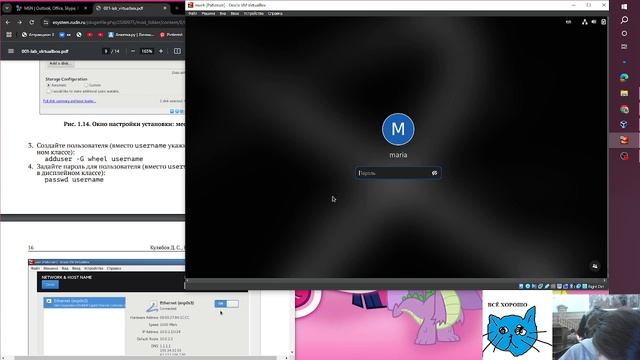Click the volume icon in the guest top bar
The width and height of the screenshot is (640, 360).
pyautogui.click(x=594, y=22)
